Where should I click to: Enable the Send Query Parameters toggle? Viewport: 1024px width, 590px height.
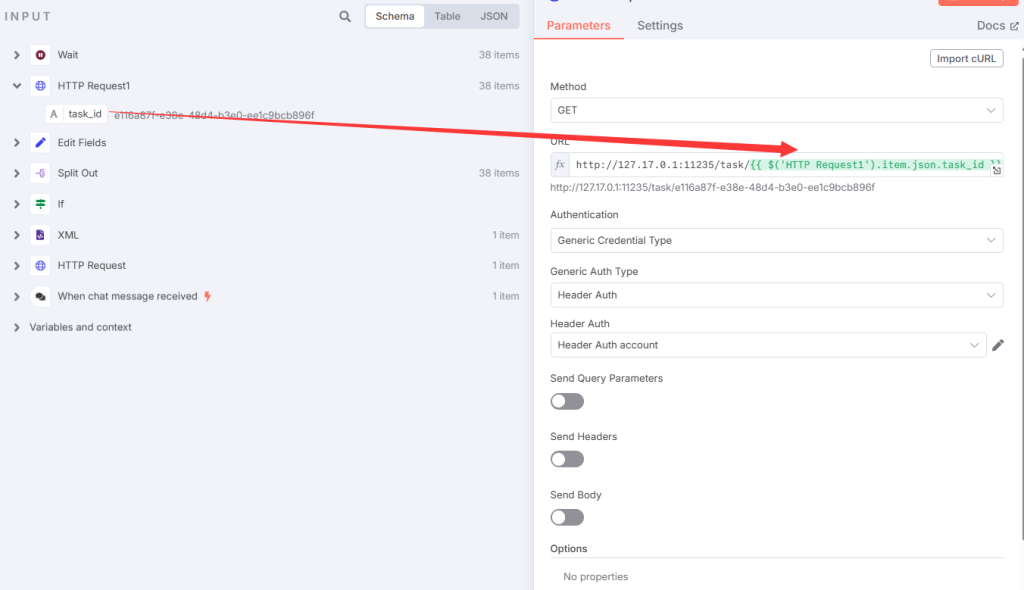pos(567,401)
